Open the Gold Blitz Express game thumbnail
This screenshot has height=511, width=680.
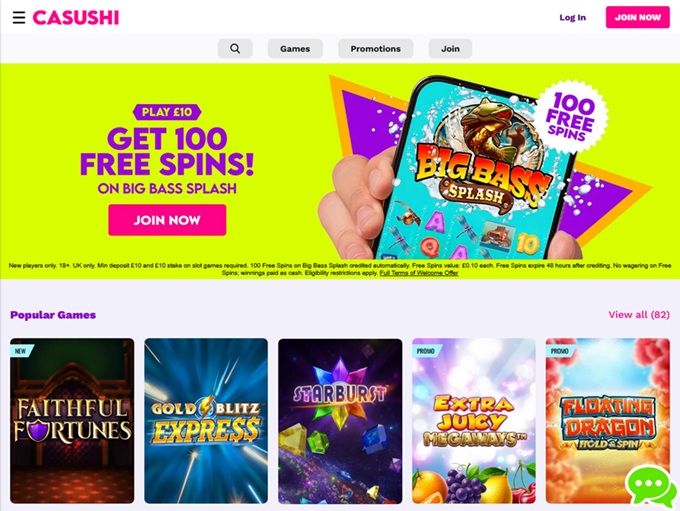click(206, 421)
